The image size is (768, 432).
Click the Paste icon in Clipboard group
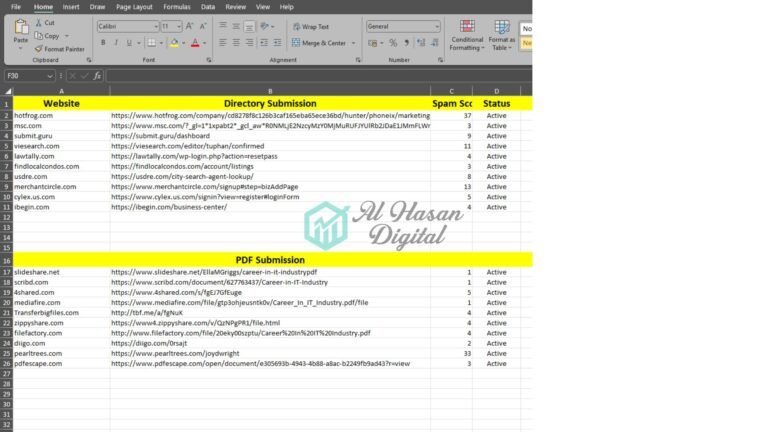(x=20, y=30)
